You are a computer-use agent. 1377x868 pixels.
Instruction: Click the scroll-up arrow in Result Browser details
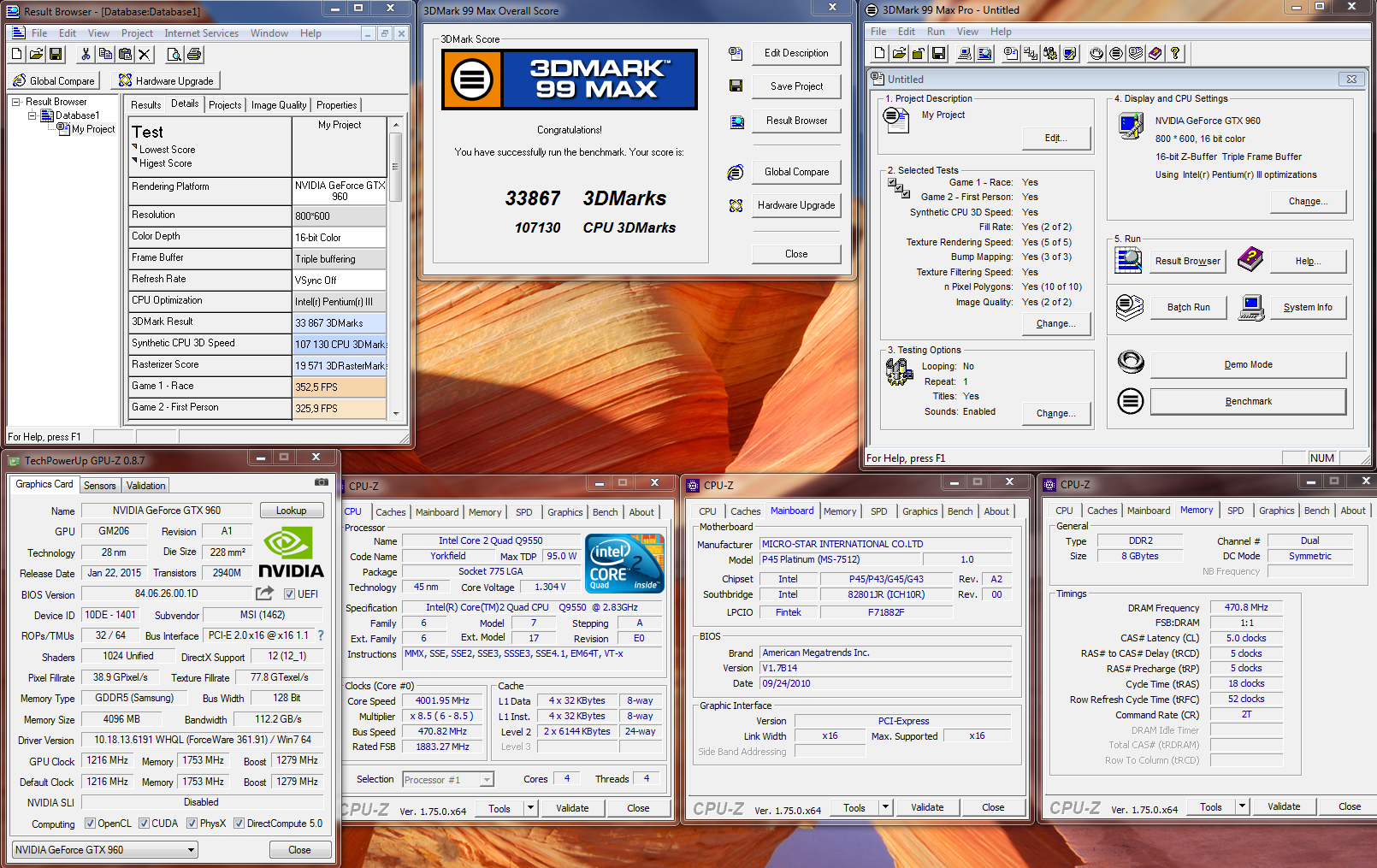click(x=395, y=125)
